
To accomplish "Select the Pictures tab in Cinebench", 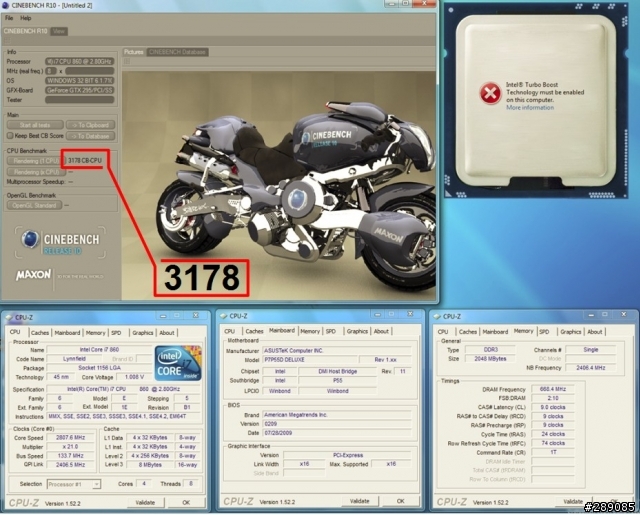I will pos(134,52).
